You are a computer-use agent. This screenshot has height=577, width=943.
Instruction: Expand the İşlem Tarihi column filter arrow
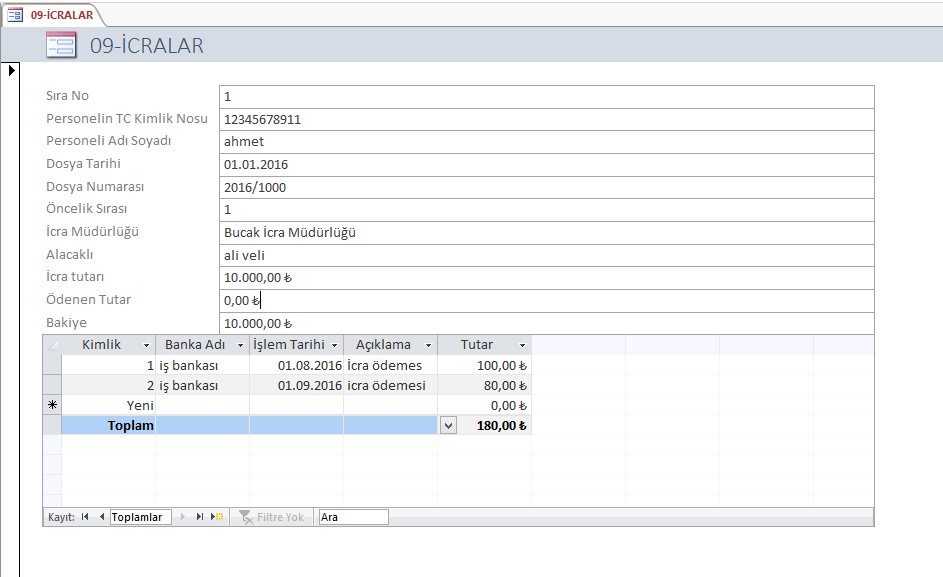tap(334, 345)
